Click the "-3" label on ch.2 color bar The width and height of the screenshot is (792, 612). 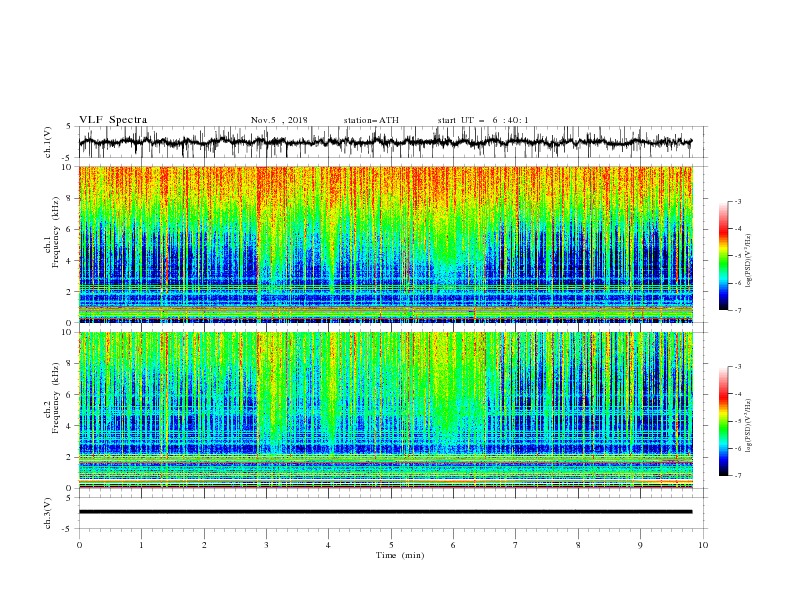point(738,367)
